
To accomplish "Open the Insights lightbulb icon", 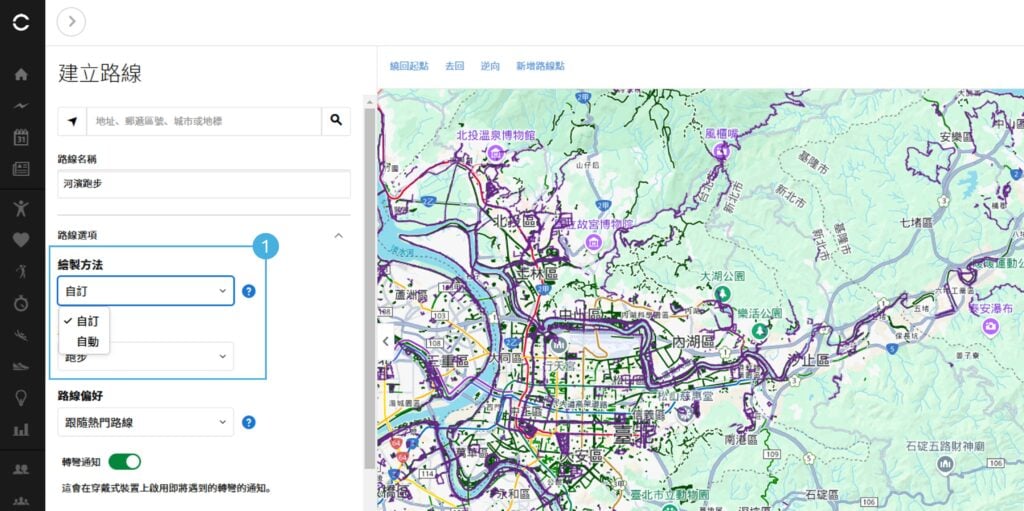I will [21, 398].
